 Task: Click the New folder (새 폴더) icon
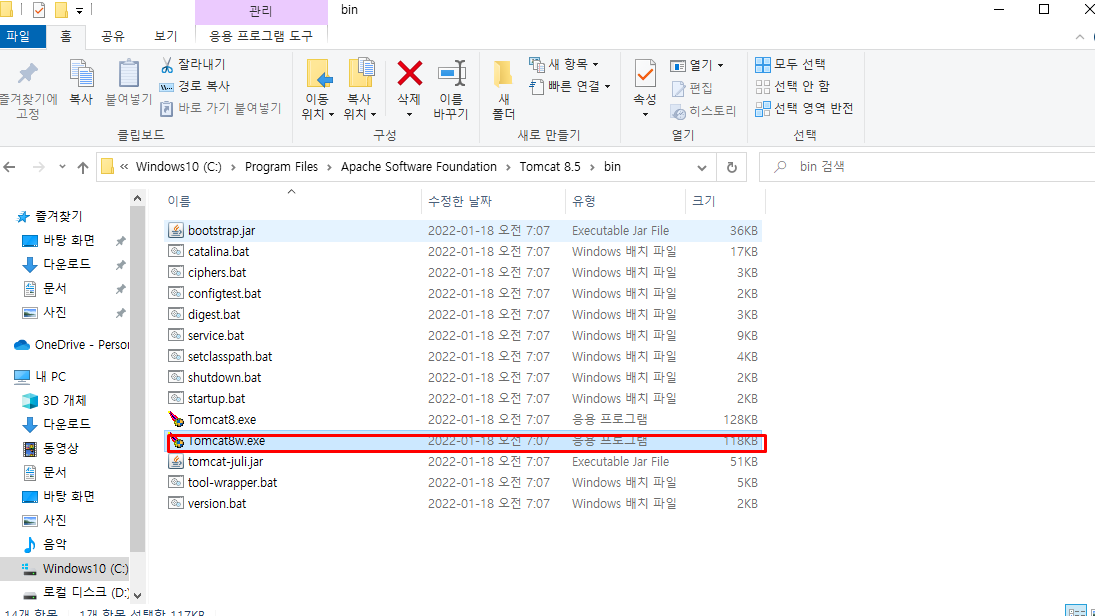tap(503, 74)
